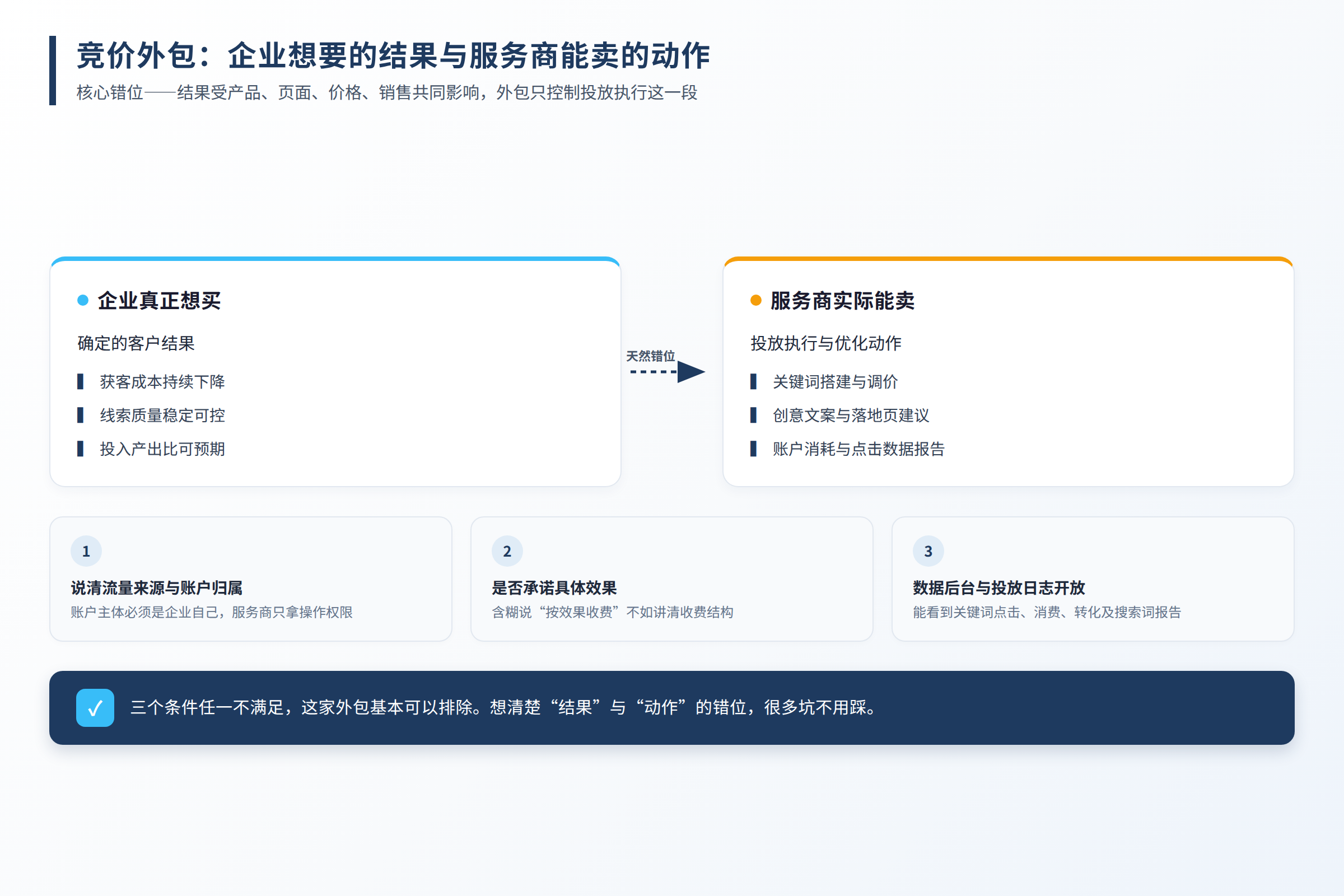Click card title 是否承诺具体效果
Screen dimensions: 1344x896
click(554, 587)
